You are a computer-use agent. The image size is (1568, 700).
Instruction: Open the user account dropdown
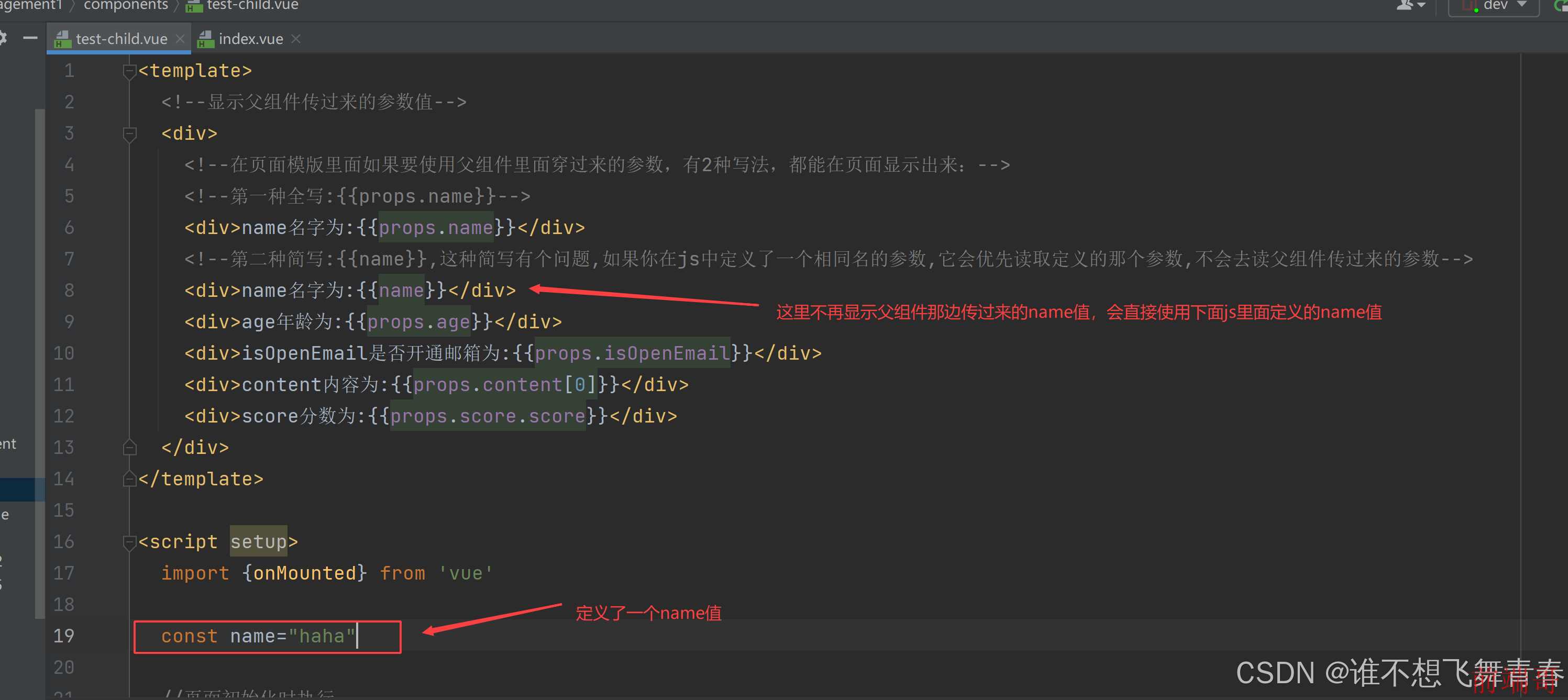pyautogui.click(x=1410, y=5)
